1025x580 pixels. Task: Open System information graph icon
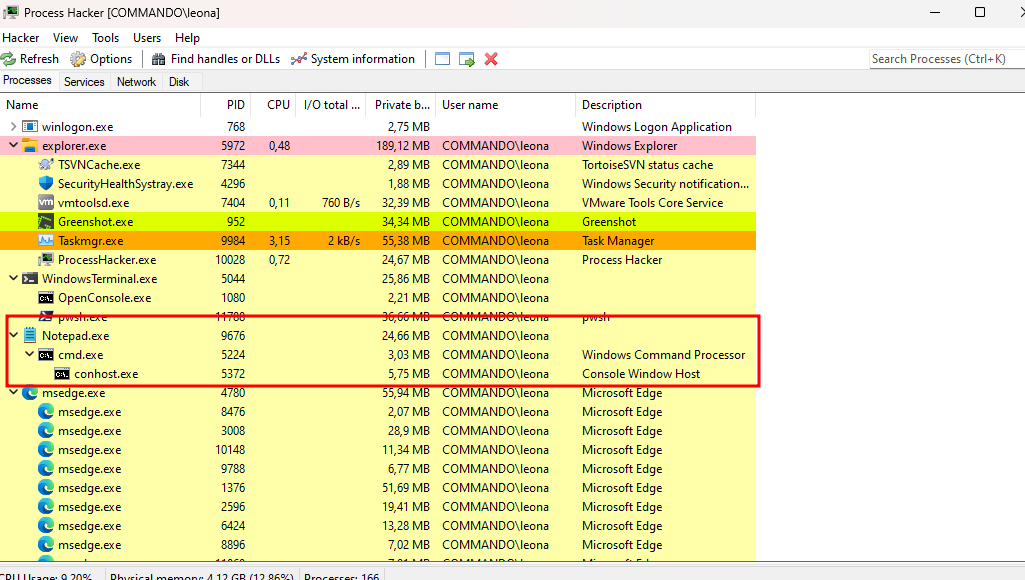[298, 59]
